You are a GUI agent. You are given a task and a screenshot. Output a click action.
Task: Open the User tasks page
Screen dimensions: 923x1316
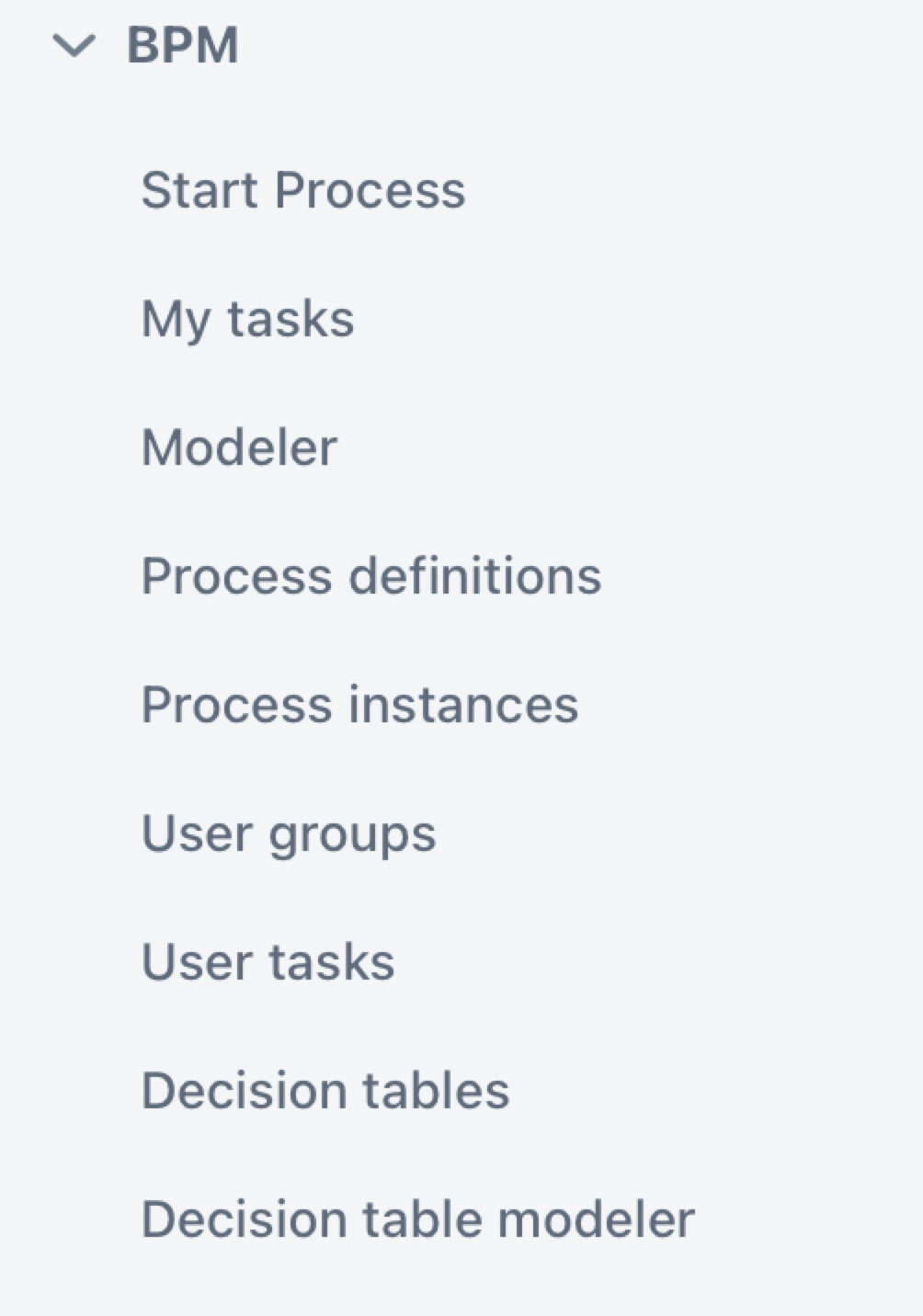pos(268,961)
